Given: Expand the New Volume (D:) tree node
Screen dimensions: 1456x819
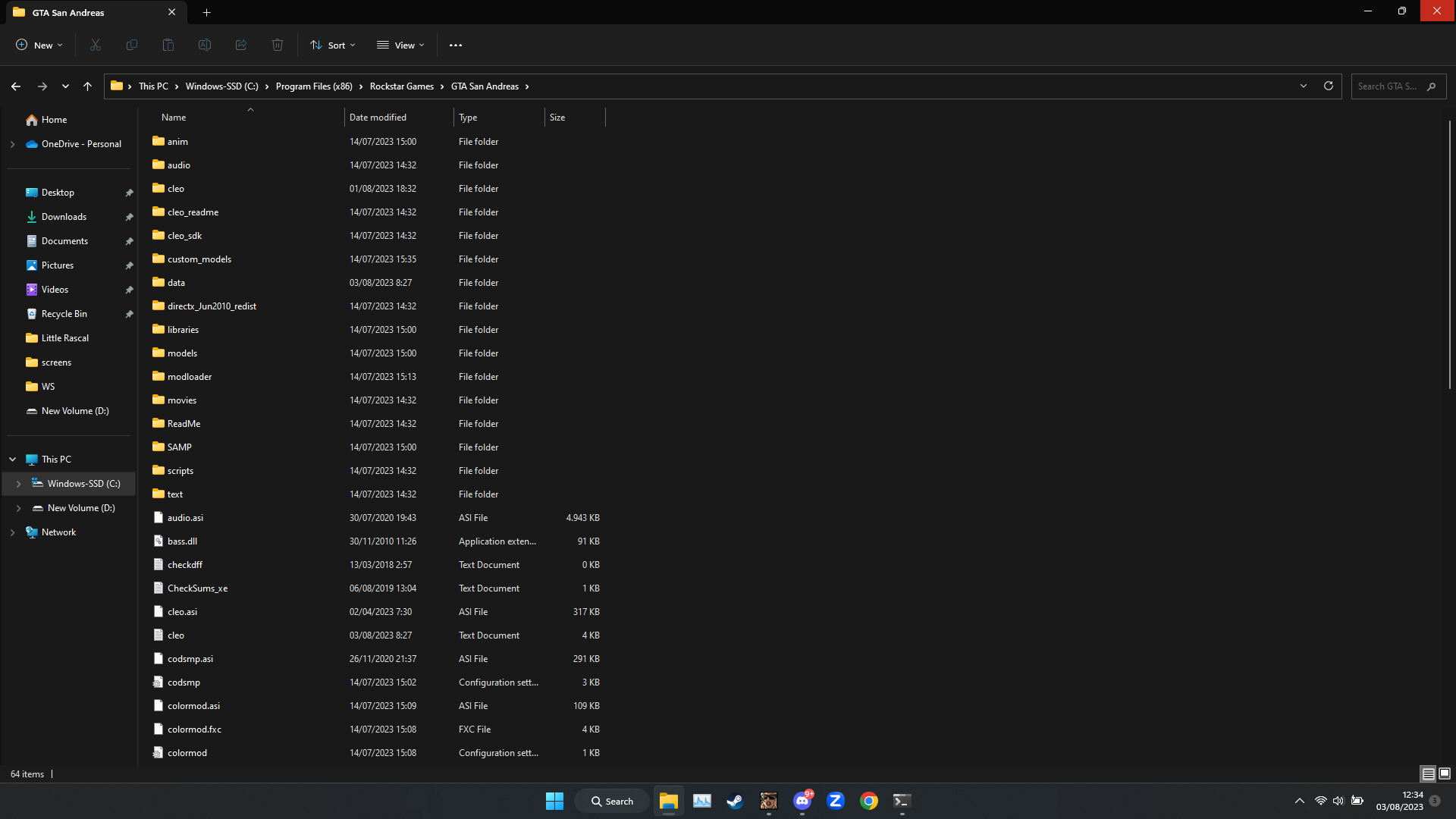Looking at the screenshot, I should pyautogui.click(x=18, y=508).
